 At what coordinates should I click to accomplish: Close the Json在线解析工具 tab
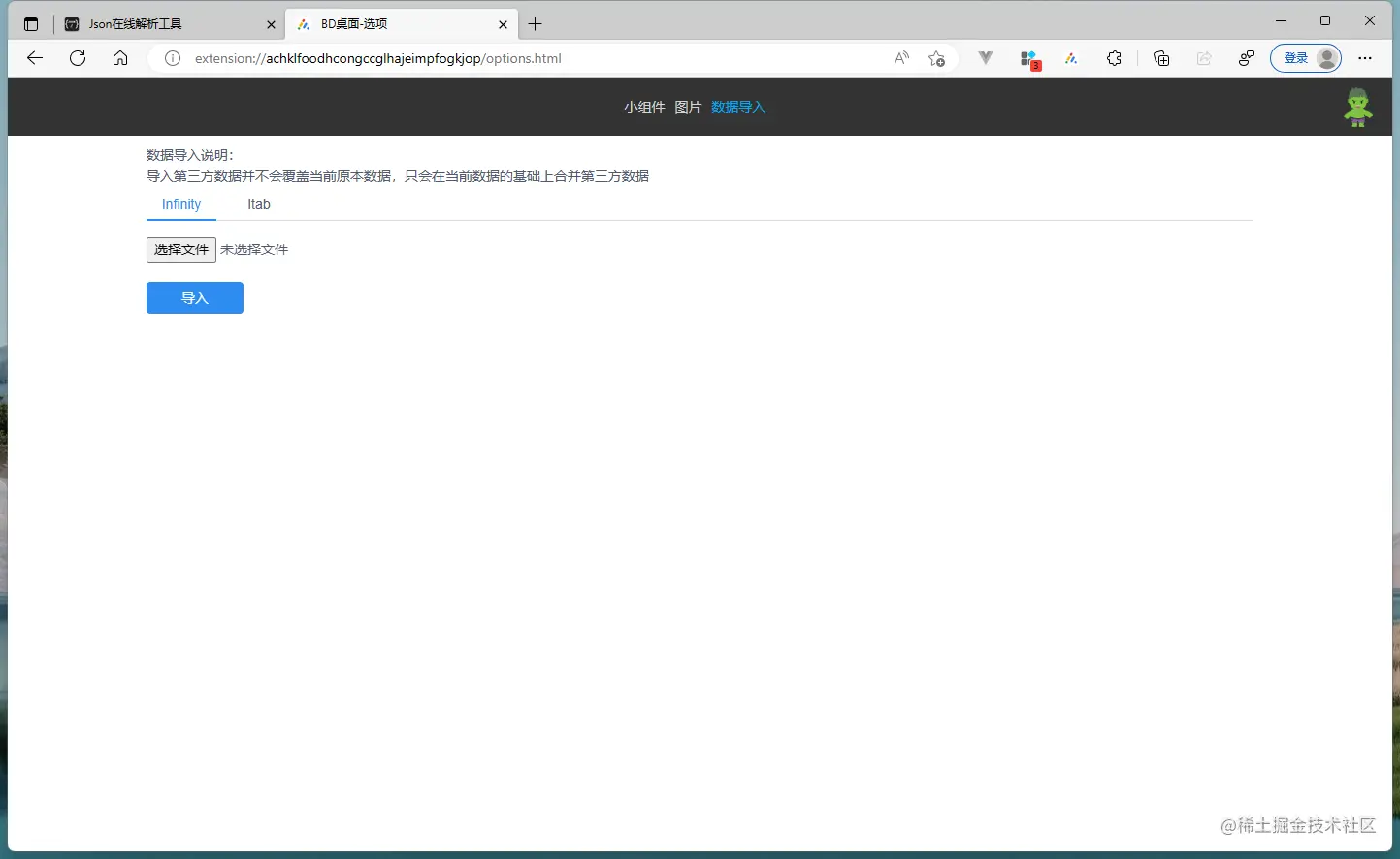tap(271, 25)
